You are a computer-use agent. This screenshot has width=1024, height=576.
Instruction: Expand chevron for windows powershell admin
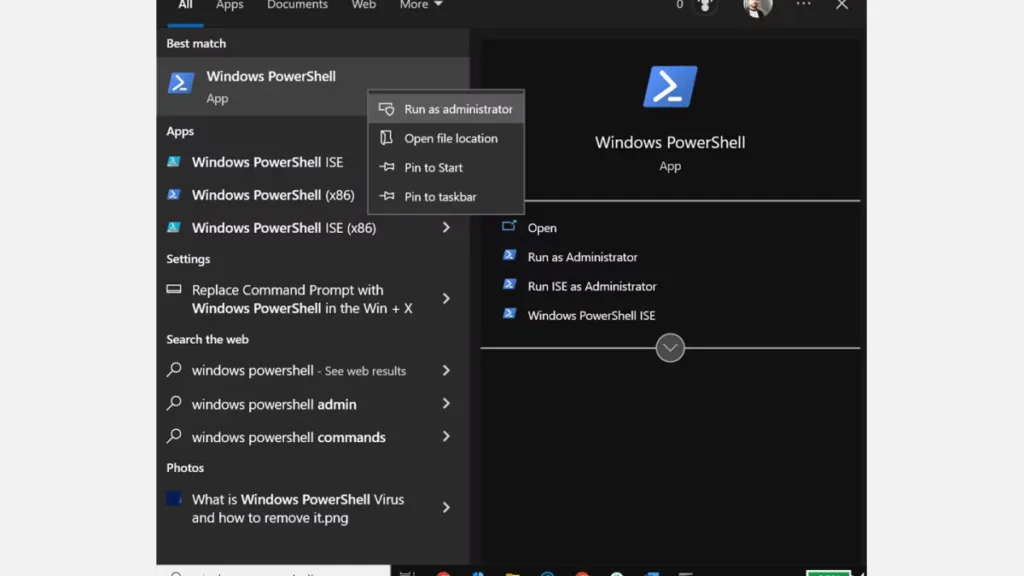446,404
